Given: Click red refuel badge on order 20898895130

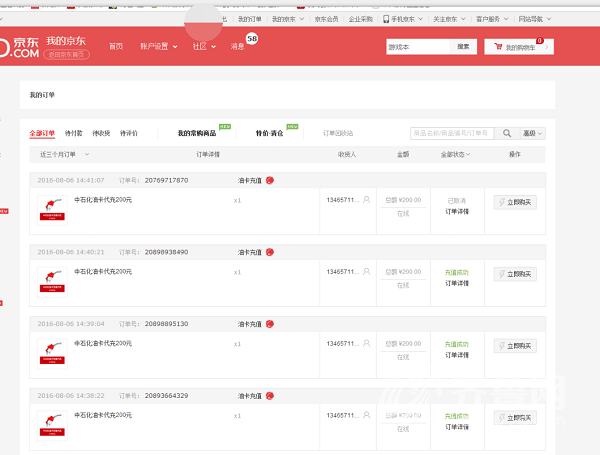Looking at the screenshot, I should point(270,324).
